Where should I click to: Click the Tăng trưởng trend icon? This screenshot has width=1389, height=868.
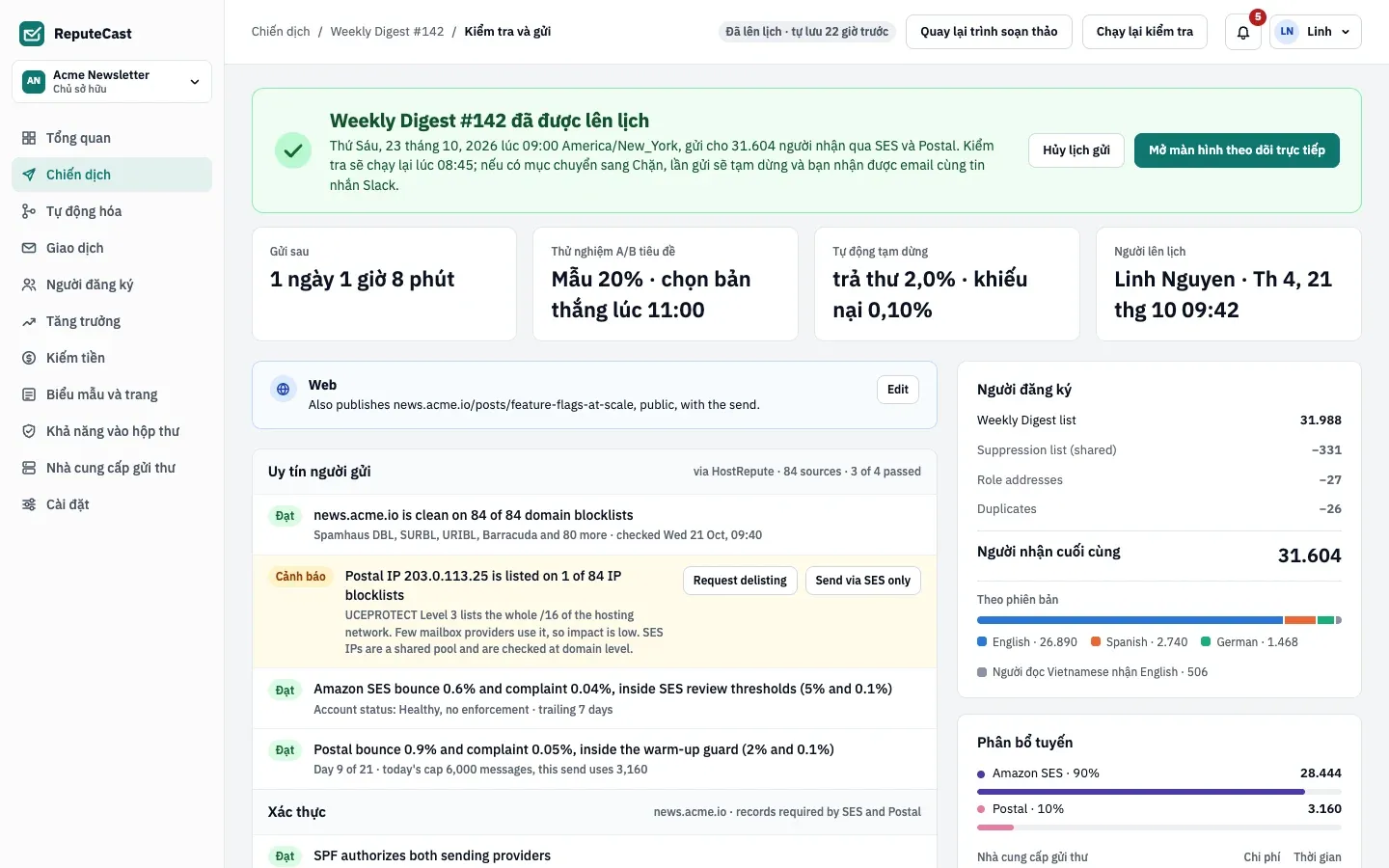point(29,321)
